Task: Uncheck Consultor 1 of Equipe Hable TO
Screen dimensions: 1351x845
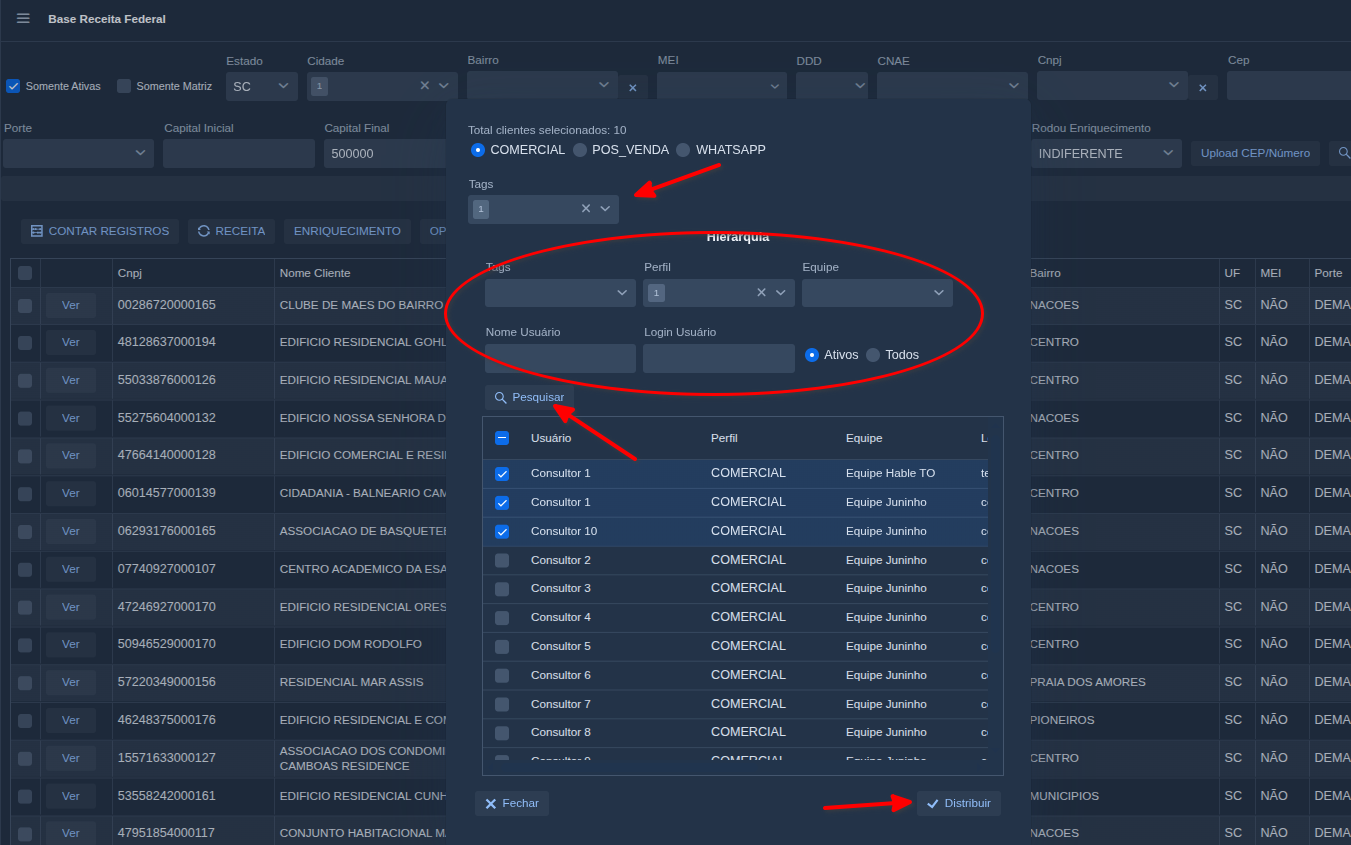Action: pos(502,473)
